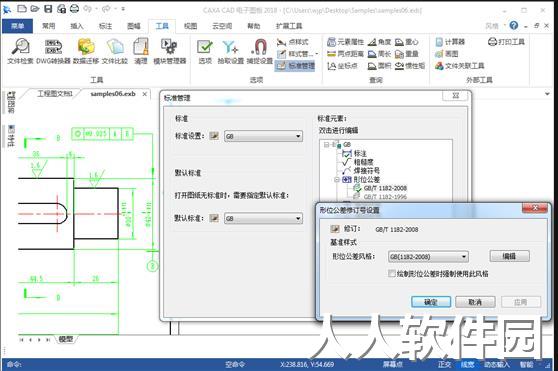Open the 文件检索 file search tool
This screenshot has width=558, height=371.
click(20, 51)
